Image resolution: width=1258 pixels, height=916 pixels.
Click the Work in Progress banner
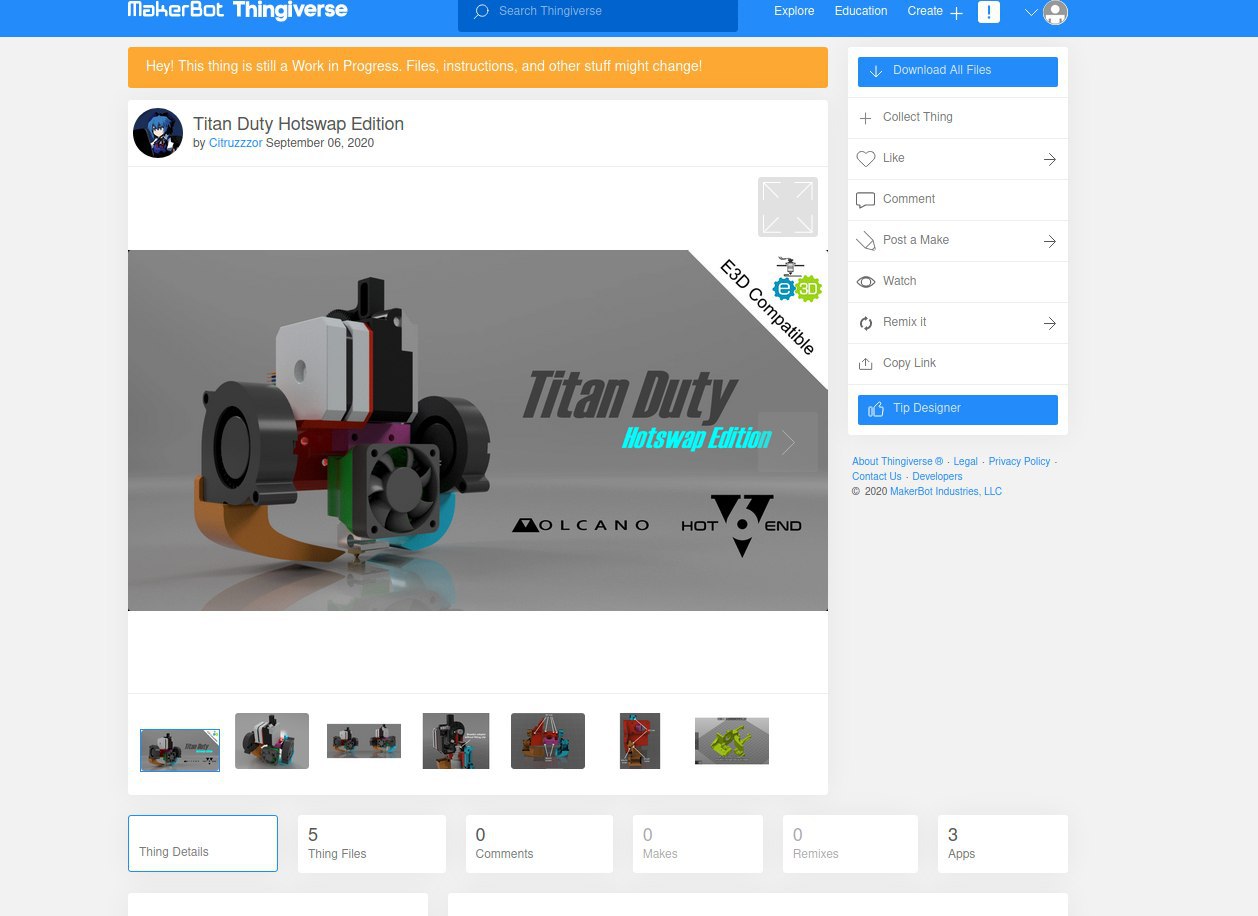click(478, 67)
